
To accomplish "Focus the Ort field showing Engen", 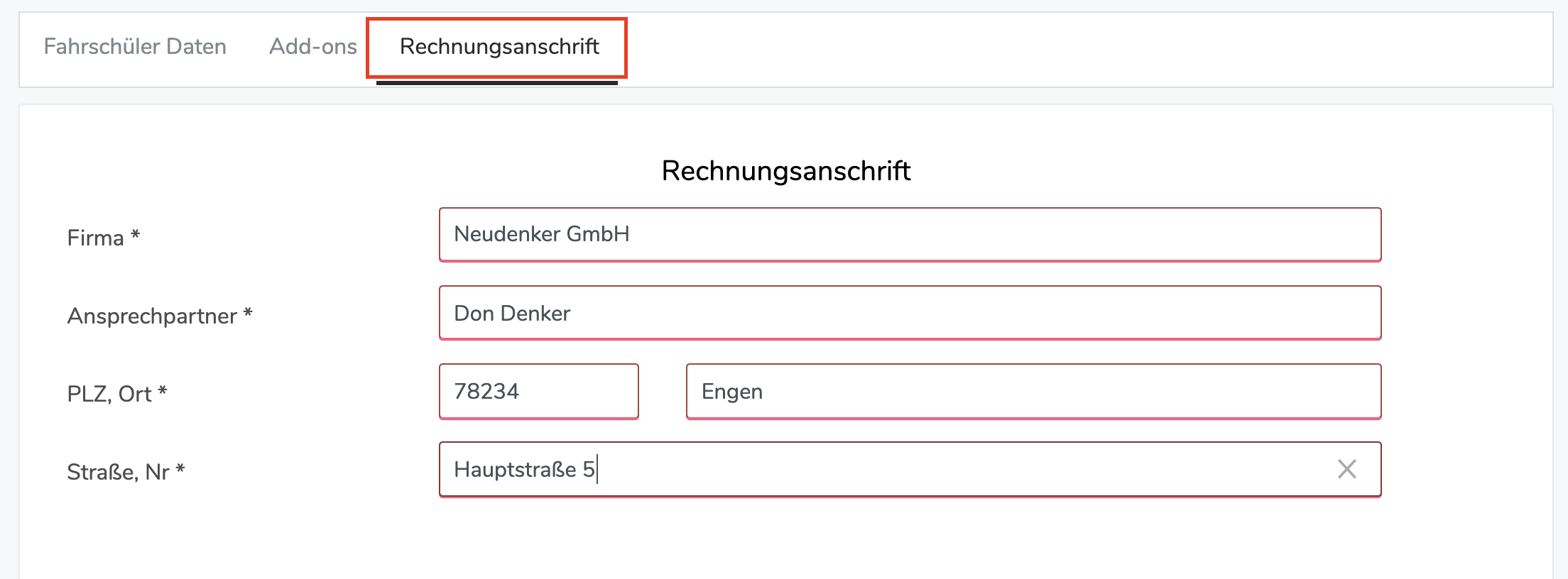I will click(x=1033, y=392).
